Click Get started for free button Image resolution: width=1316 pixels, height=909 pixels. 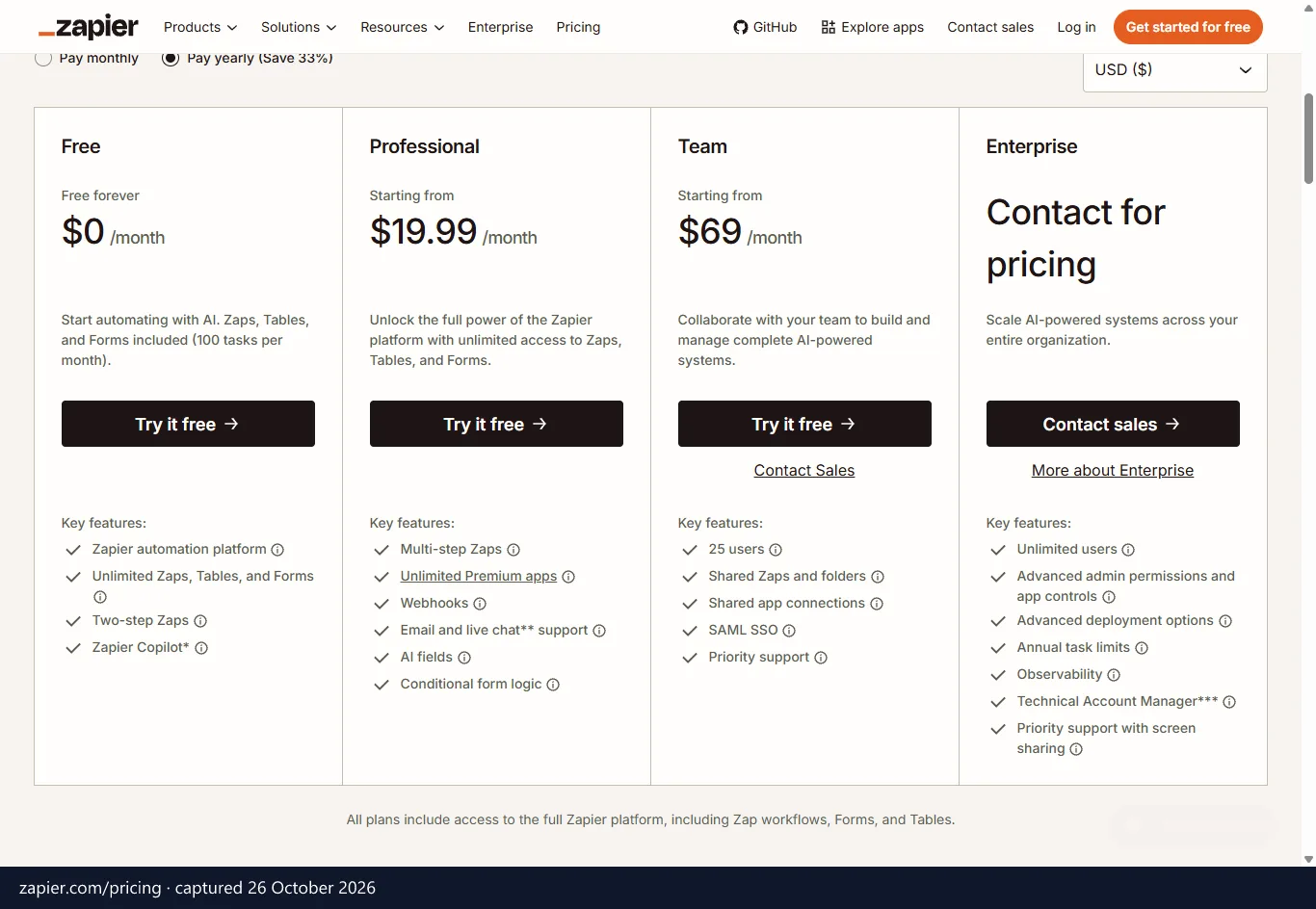pyautogui.click(x=1188, y=27)
